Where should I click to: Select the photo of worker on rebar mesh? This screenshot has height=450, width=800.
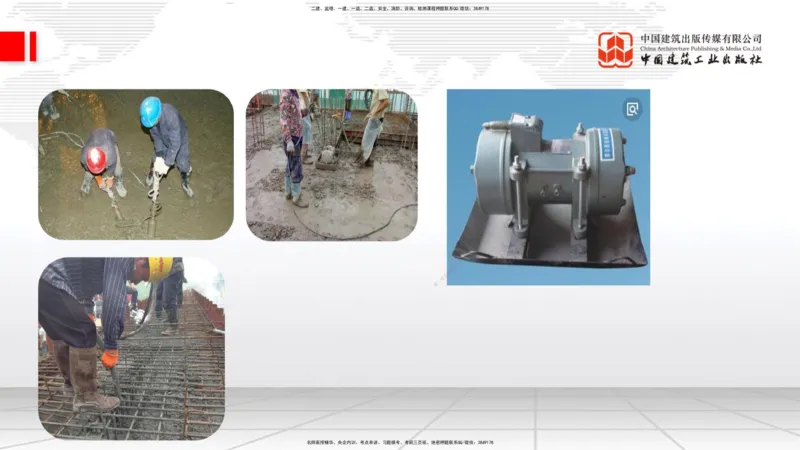click(131, 348)
